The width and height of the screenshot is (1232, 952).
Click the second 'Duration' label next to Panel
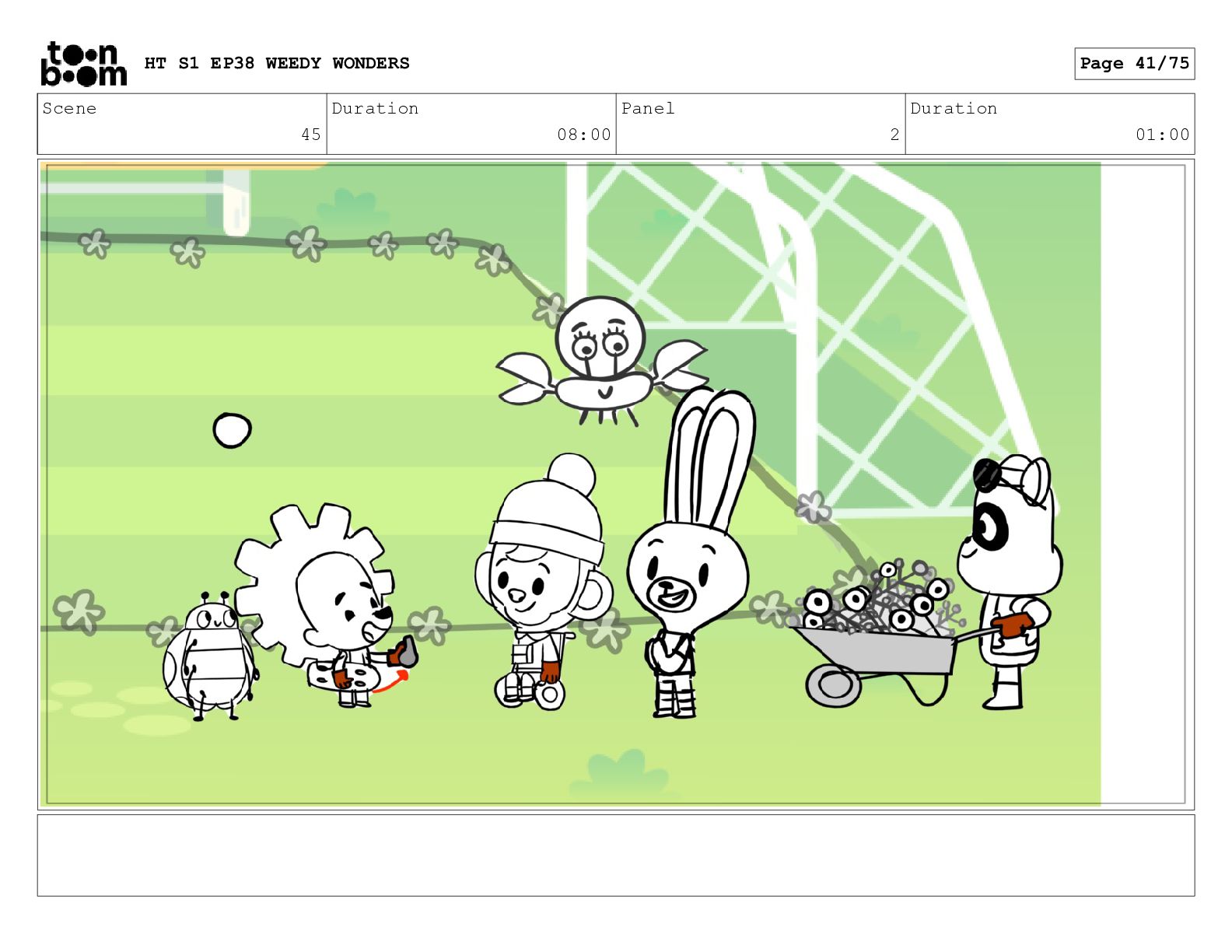954,108
